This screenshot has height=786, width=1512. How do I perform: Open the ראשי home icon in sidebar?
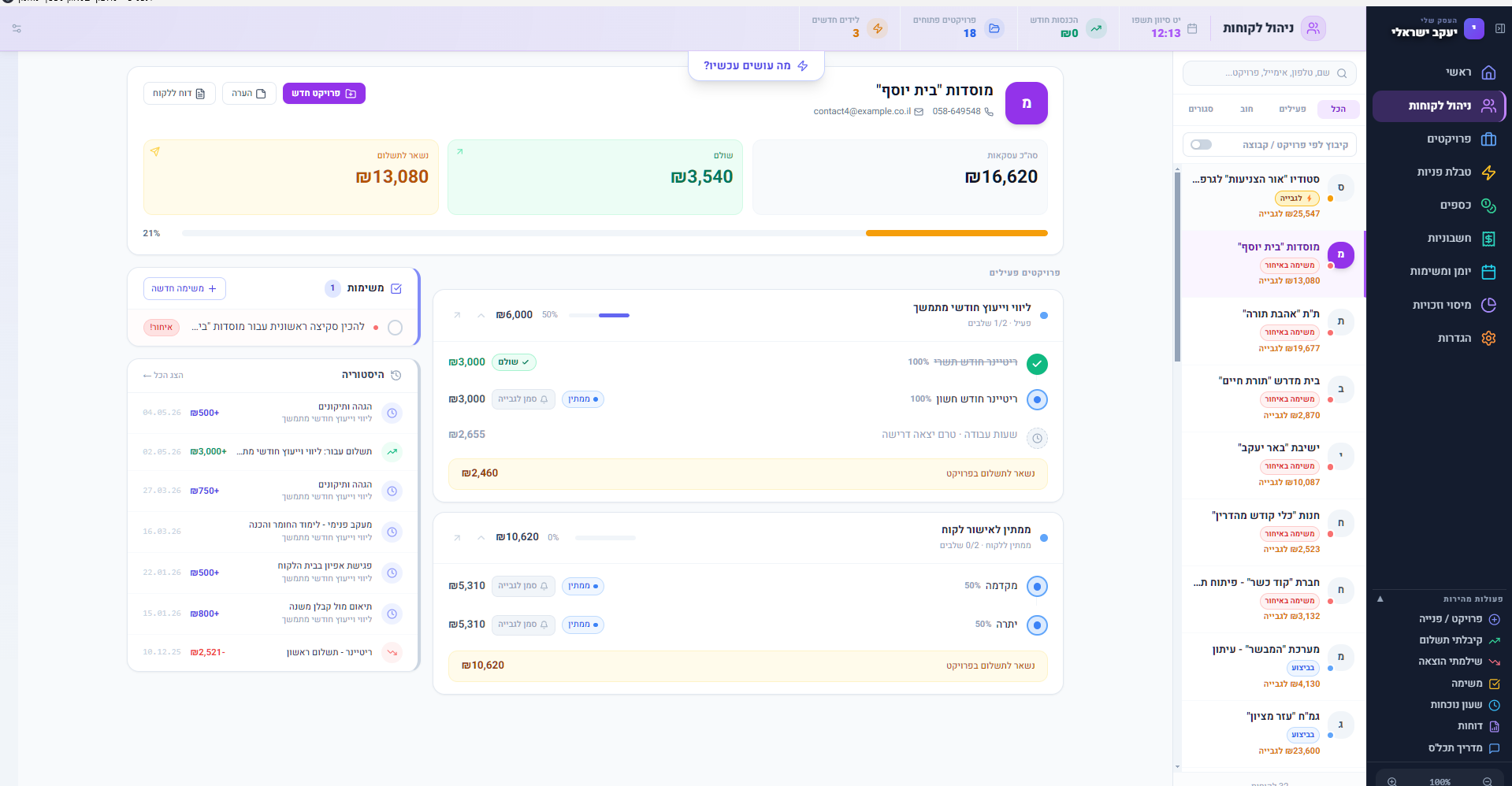[1488, 72]
